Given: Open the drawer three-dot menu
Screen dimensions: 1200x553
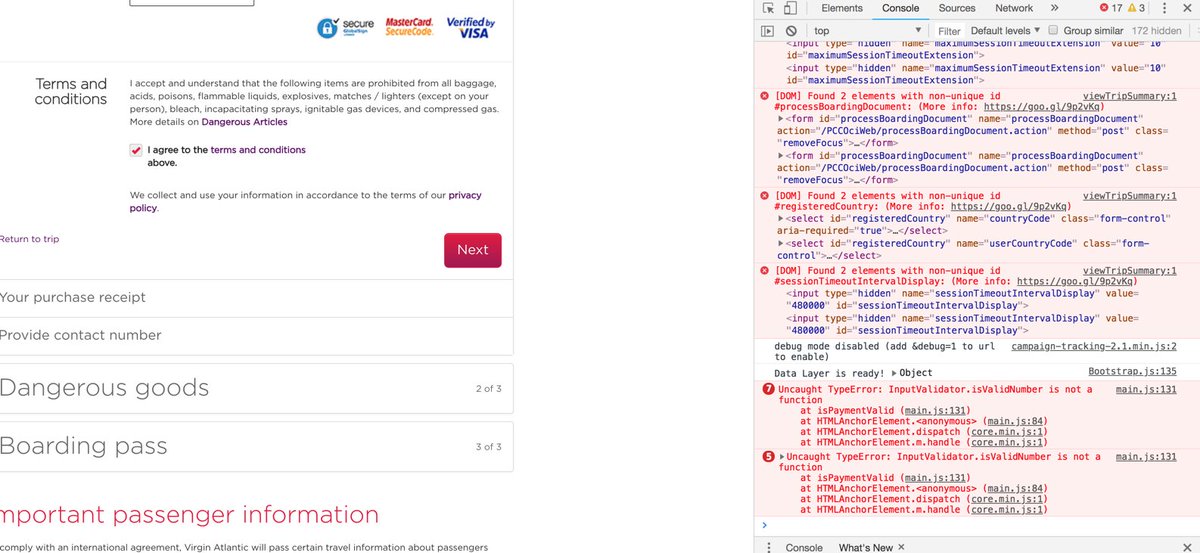Looking at the screenshot, I should click(768, 547).
